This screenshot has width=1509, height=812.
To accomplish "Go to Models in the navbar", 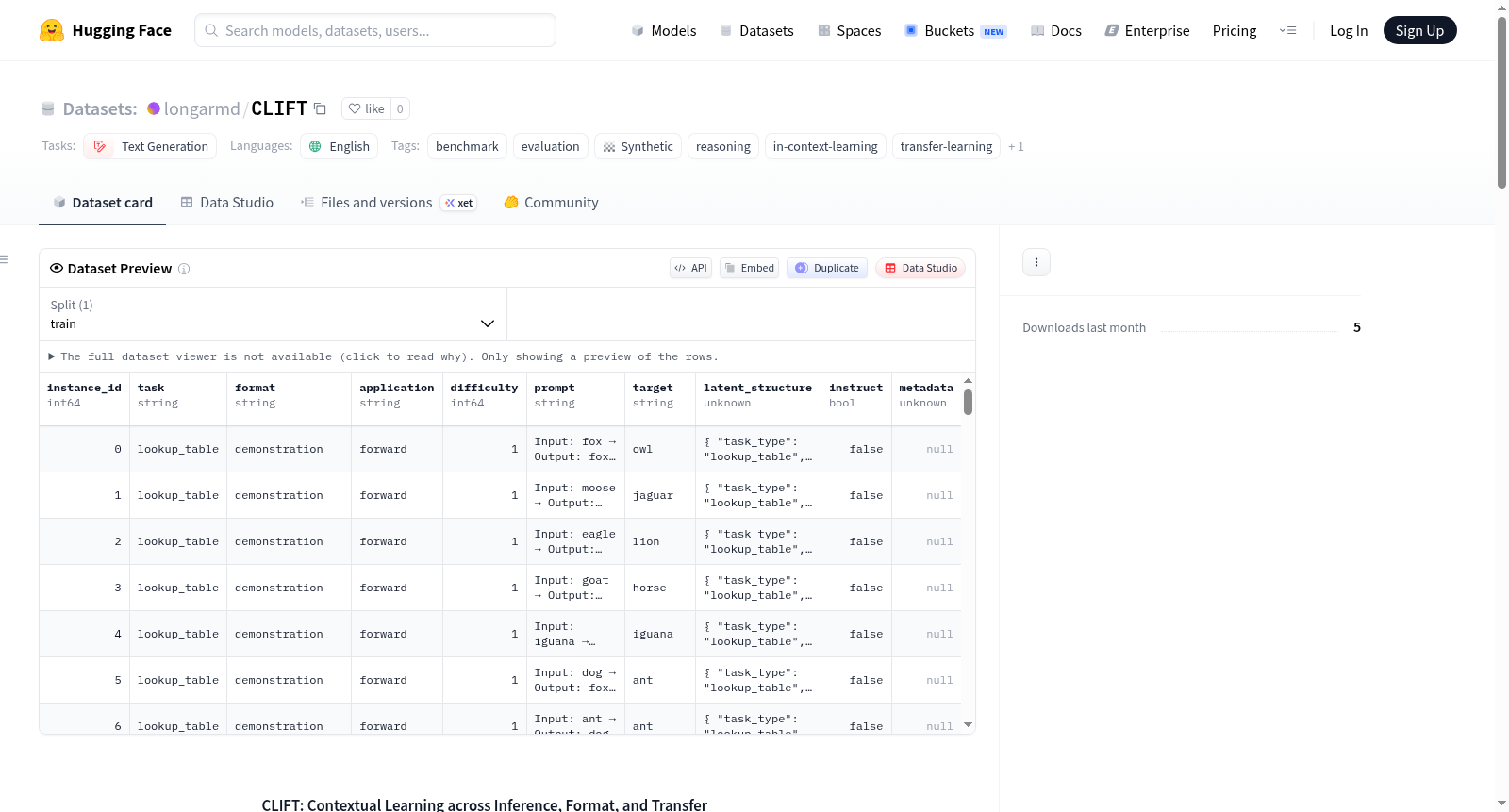I will (x=664, y=30).
